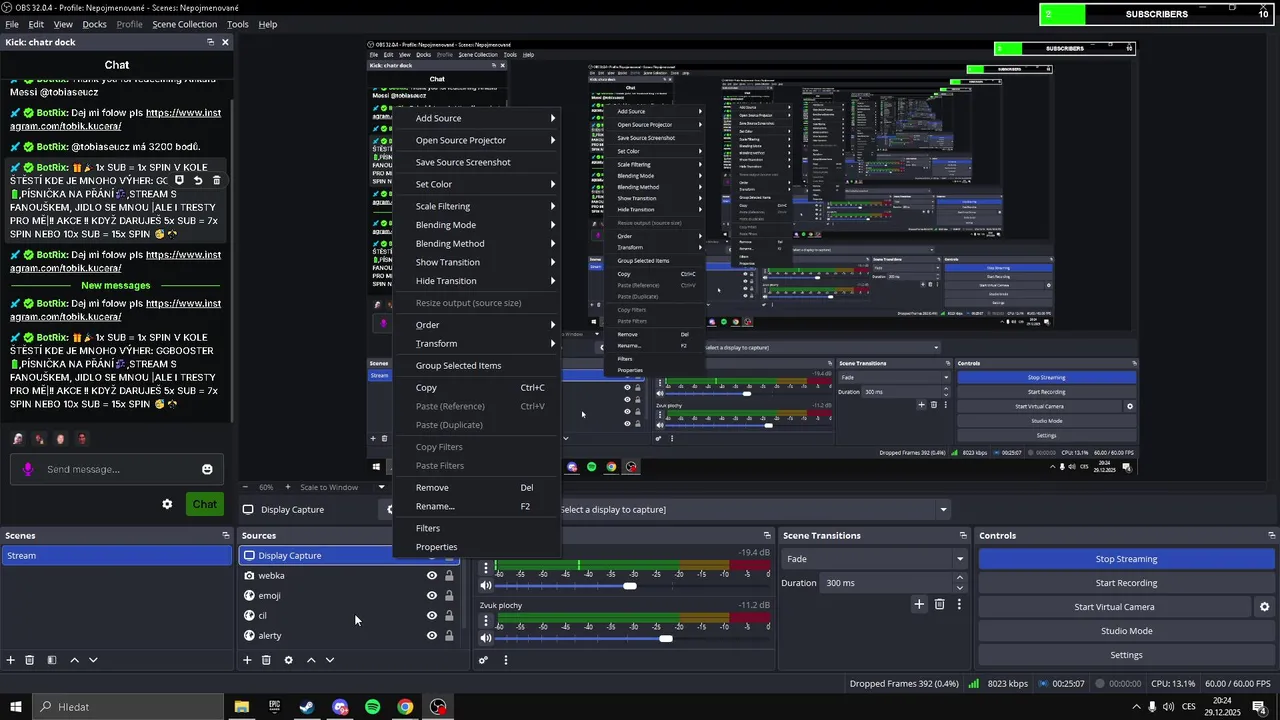This screenshot has height=720, width=1280.
Task: Add a scene transition with plus icon
Action: [x=919, y=604]
